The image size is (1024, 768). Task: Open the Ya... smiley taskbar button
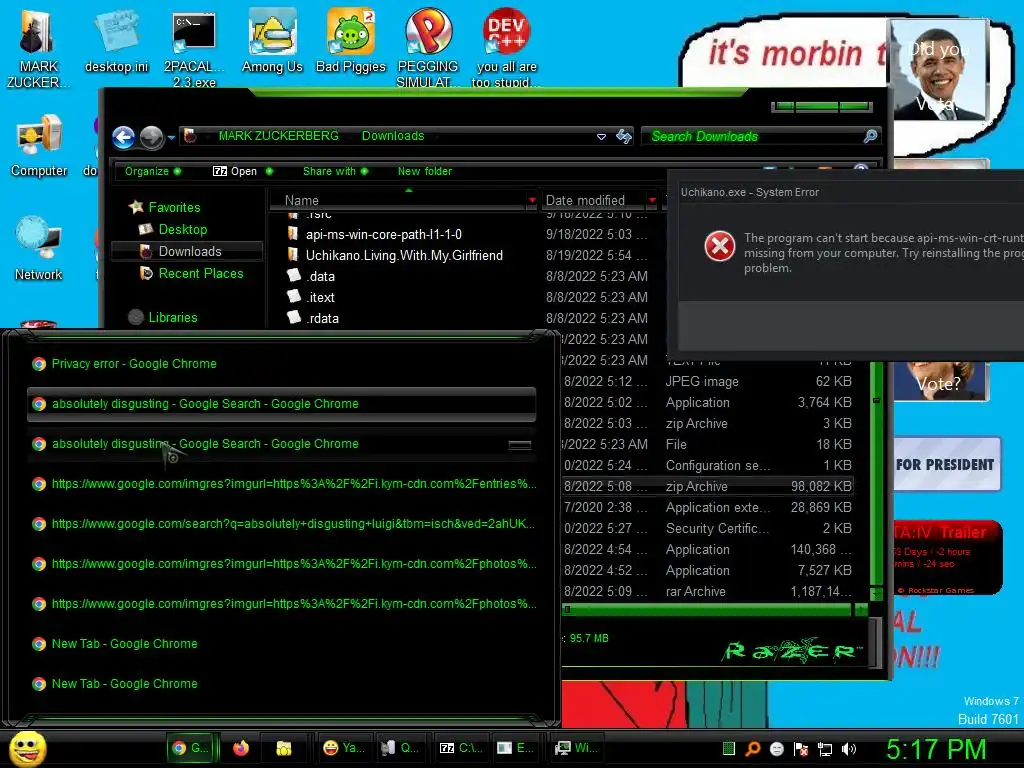(x=344, y=748)
